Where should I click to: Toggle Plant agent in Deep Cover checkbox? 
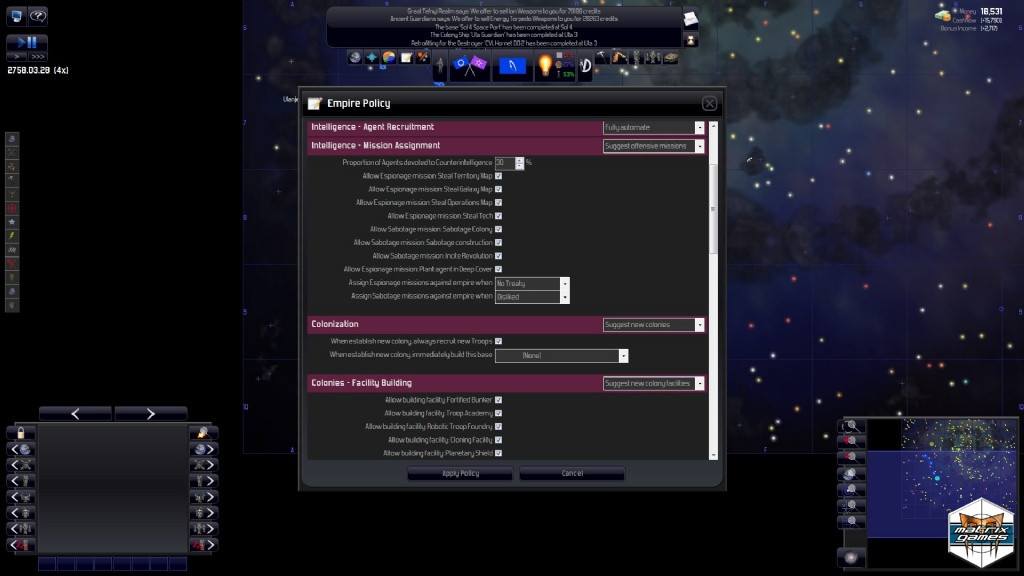point(498,269)
